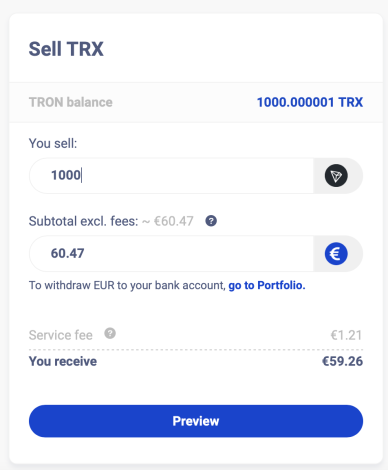388x470 pixels.
Task: Open the Service fee help icon
Action: pyautogui.click(x=110, y=333)
